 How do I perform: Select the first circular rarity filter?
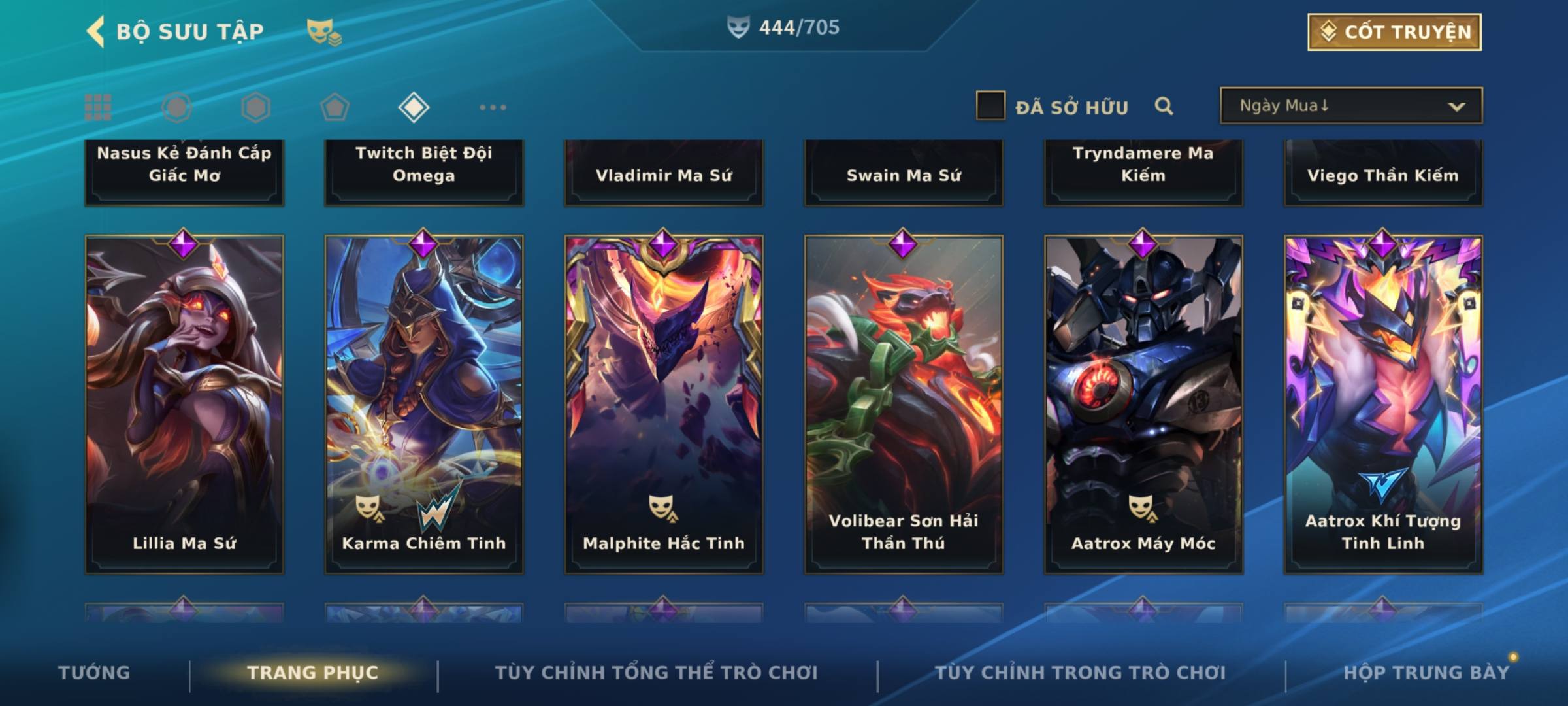176,107
